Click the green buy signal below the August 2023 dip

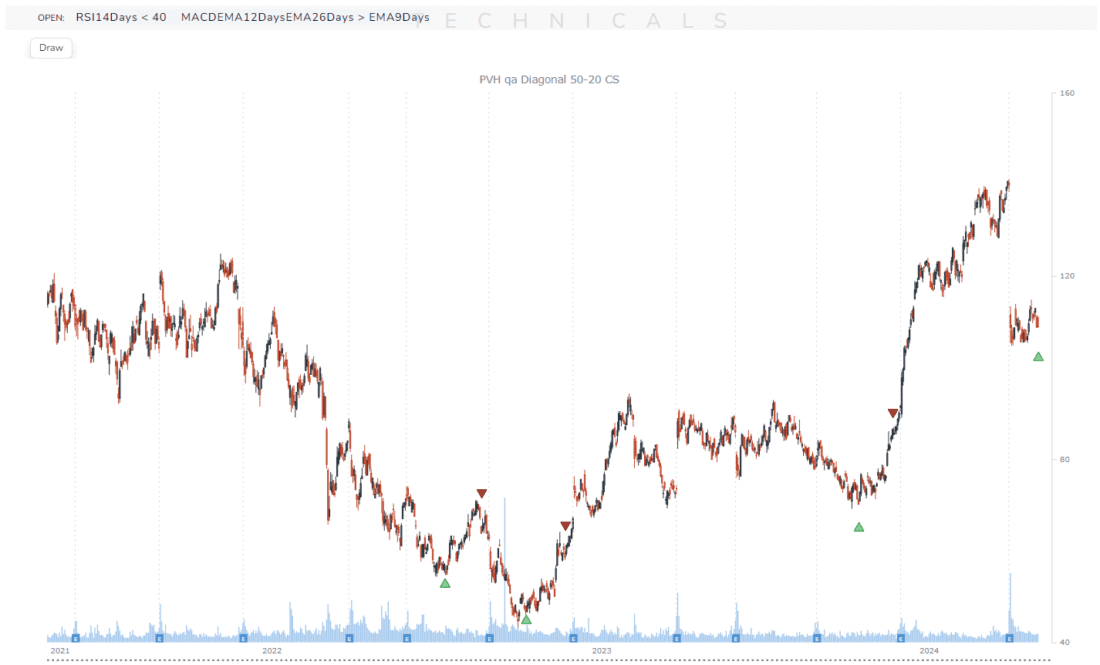858,525
